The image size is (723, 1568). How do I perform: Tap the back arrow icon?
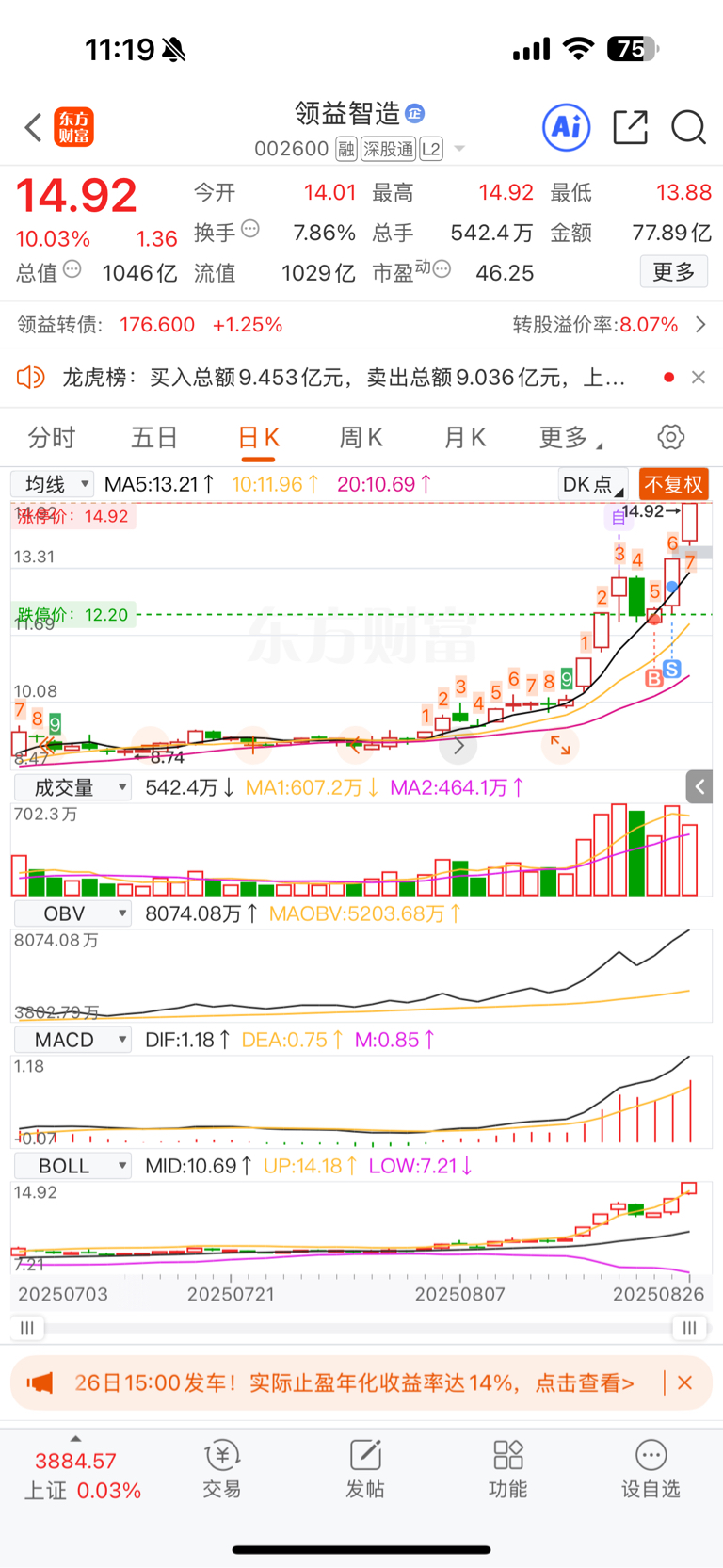point(34,127)
